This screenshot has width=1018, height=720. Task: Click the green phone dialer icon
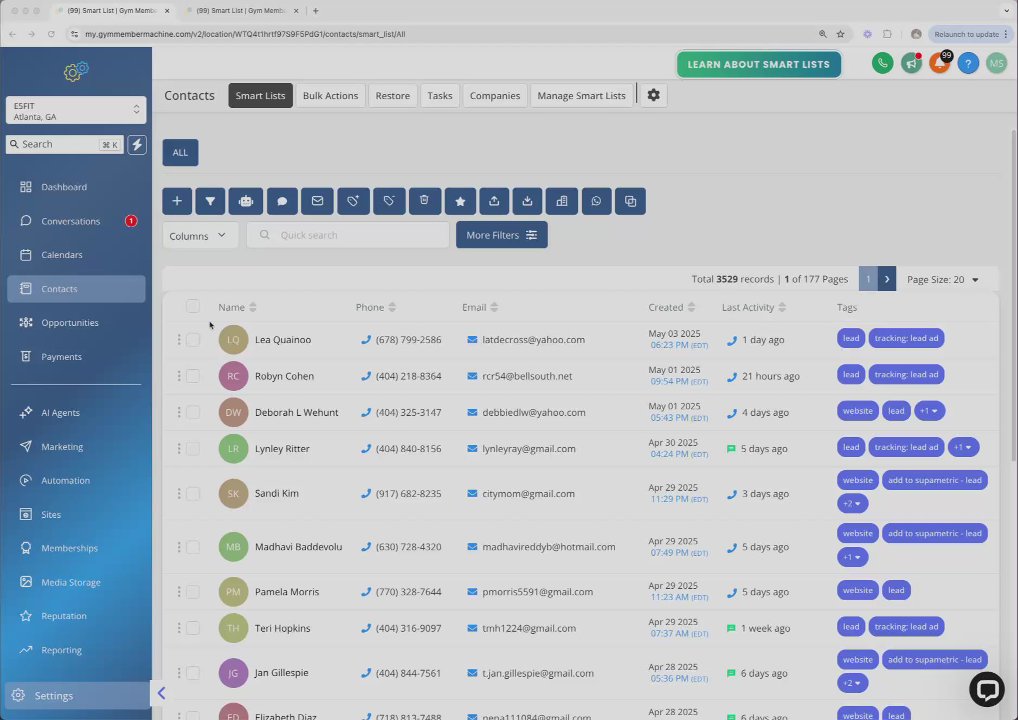[882, 63]
